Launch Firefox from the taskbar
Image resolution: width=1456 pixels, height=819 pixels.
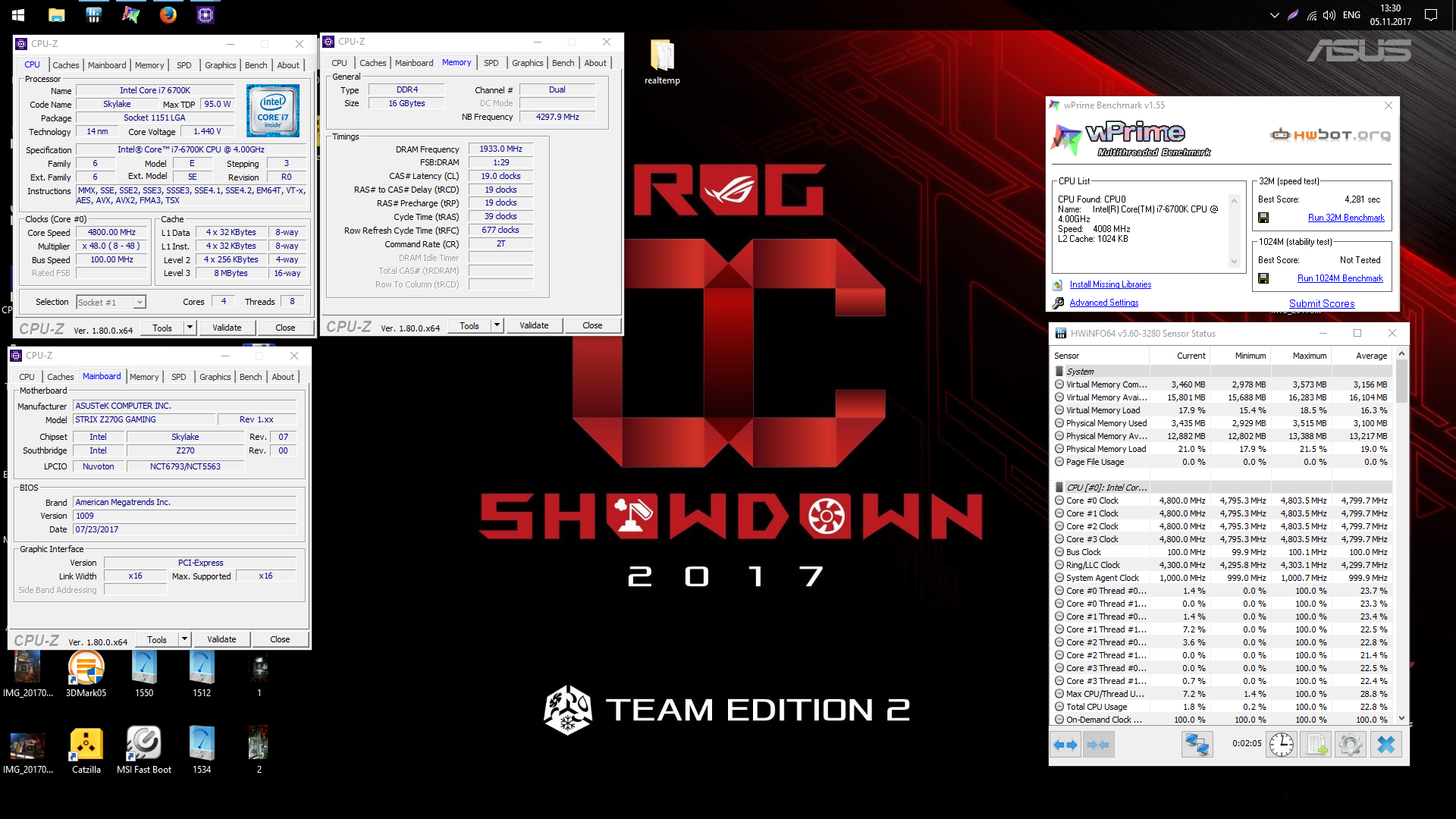click(168, 14)
